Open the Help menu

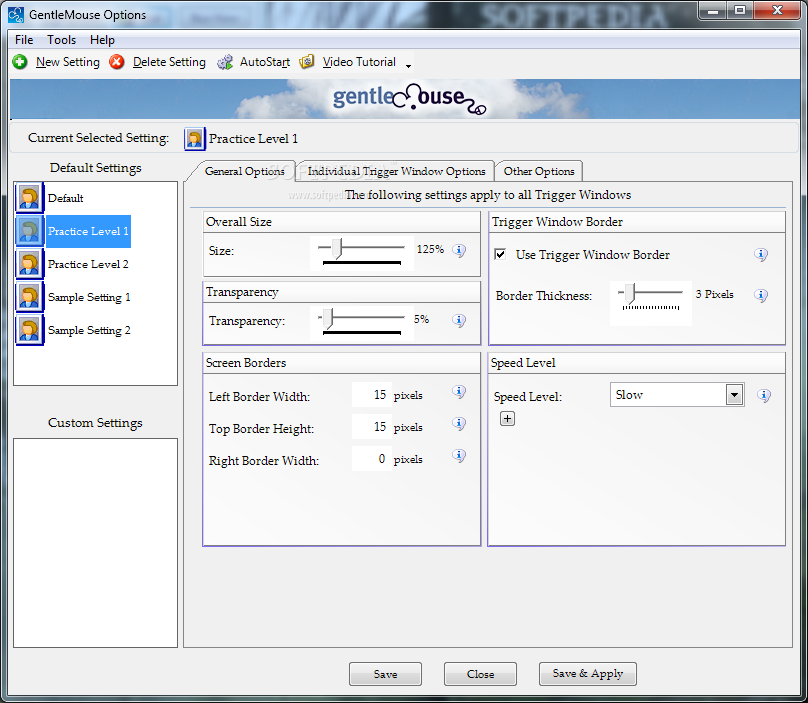102,40
